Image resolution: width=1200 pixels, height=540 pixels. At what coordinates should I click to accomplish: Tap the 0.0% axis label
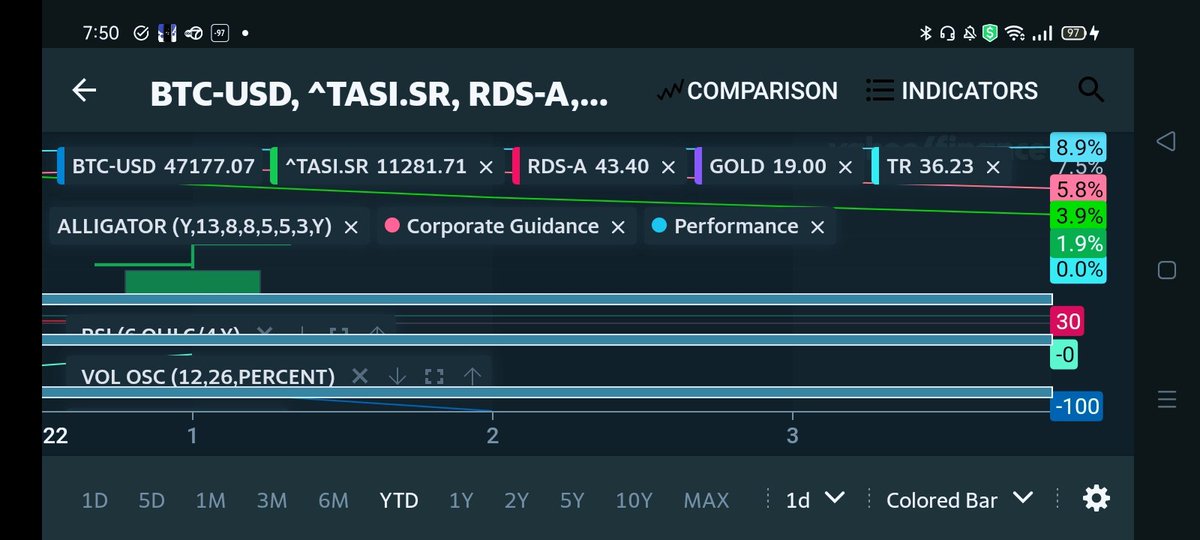tap(1080, 269)
